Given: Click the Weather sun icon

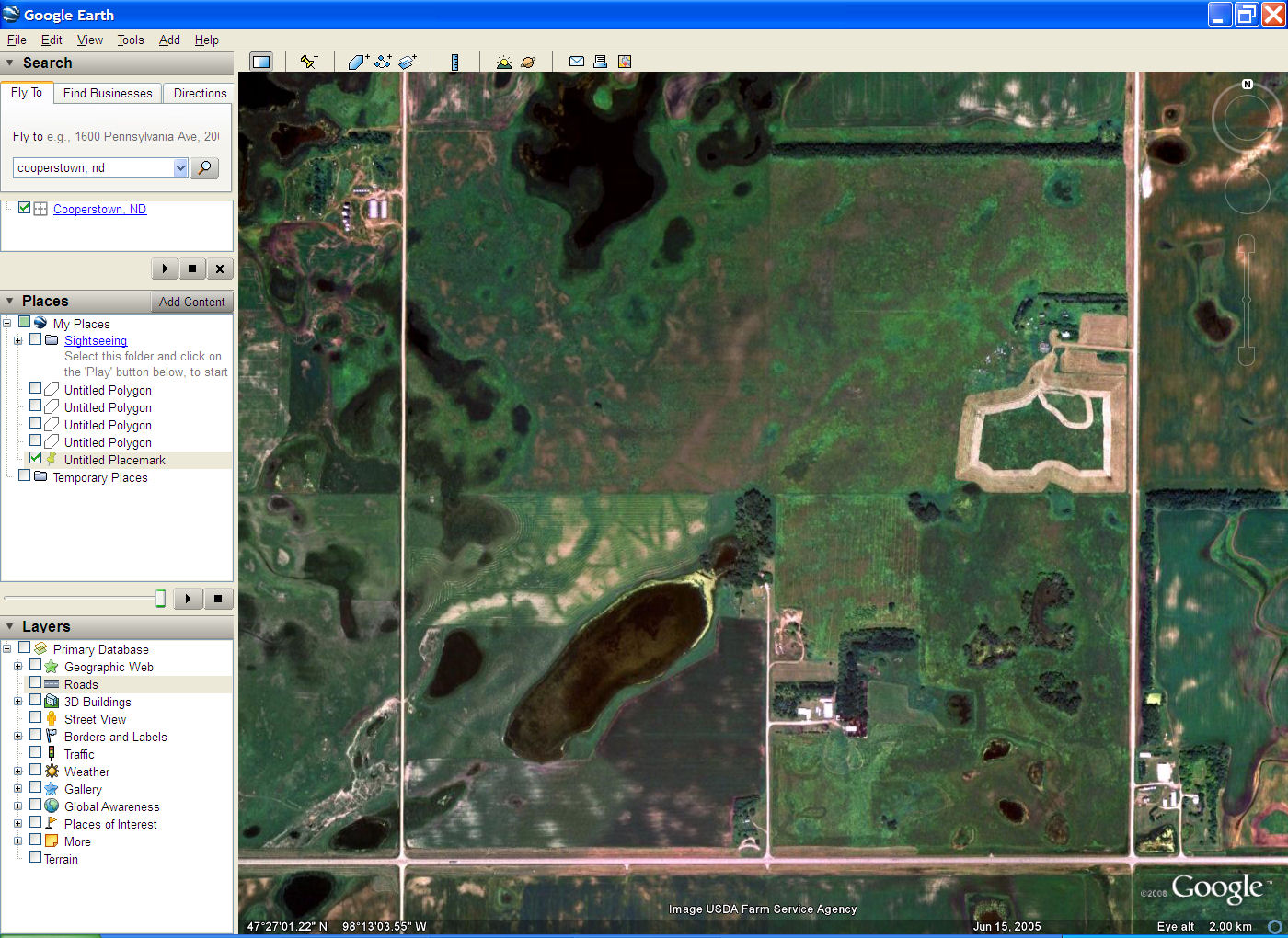Looking at the screenshot, I should click(x=52, y=772).
